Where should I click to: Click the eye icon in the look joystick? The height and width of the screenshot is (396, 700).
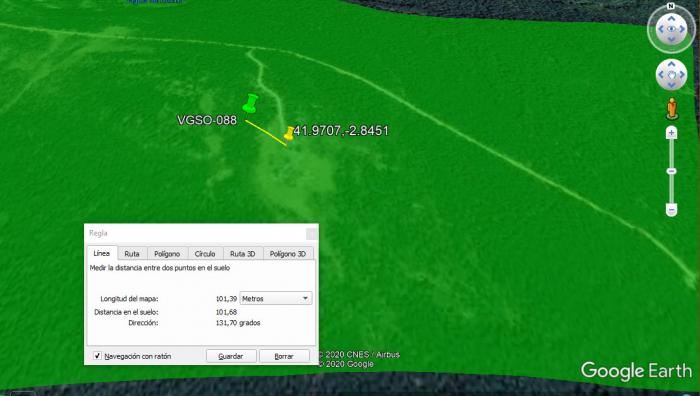[x=671, y=29]
